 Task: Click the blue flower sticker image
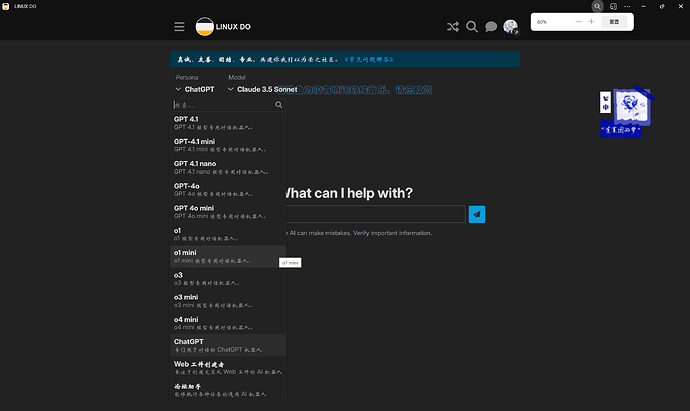[631, 107]
